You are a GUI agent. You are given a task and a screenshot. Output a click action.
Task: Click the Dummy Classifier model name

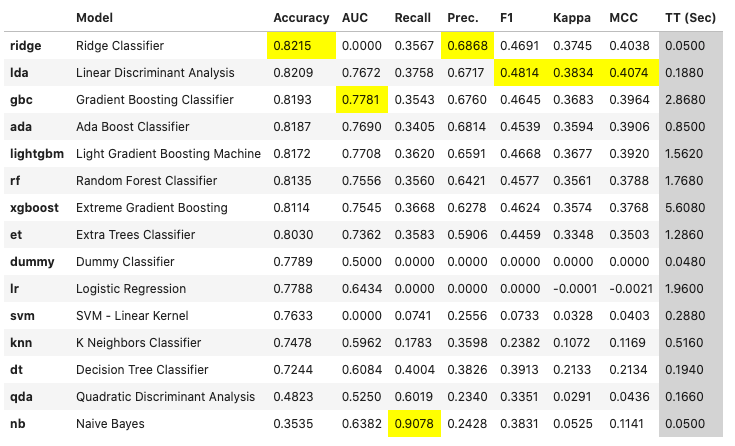coord(125,261)
